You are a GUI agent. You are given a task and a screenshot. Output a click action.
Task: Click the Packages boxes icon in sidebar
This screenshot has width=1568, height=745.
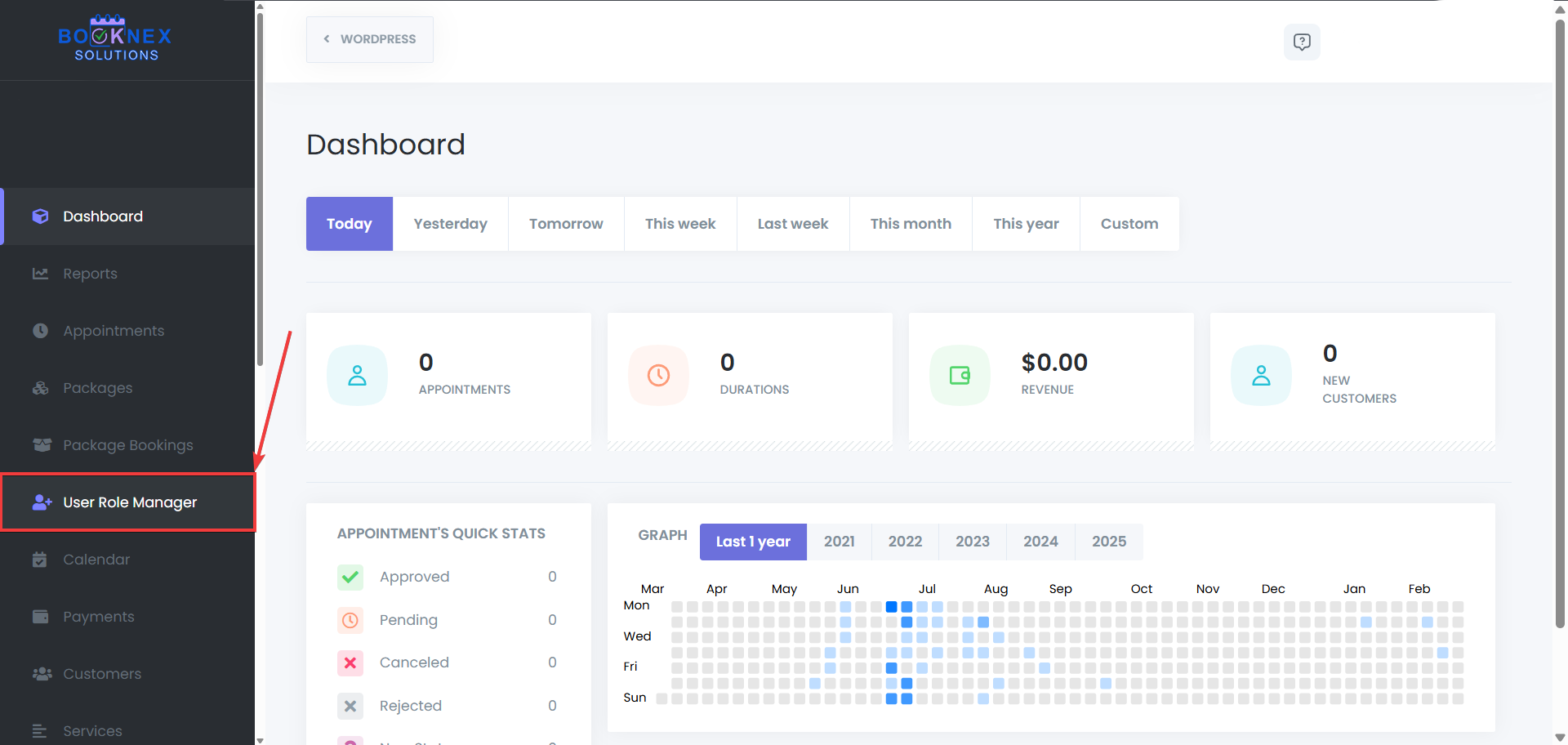point(40,388)
